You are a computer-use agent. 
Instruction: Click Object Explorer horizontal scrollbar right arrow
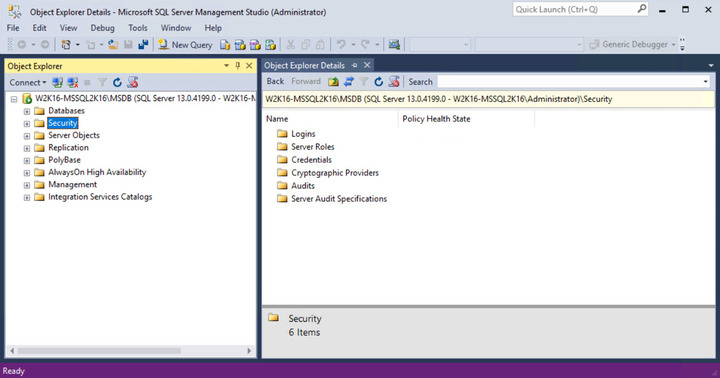249,350
